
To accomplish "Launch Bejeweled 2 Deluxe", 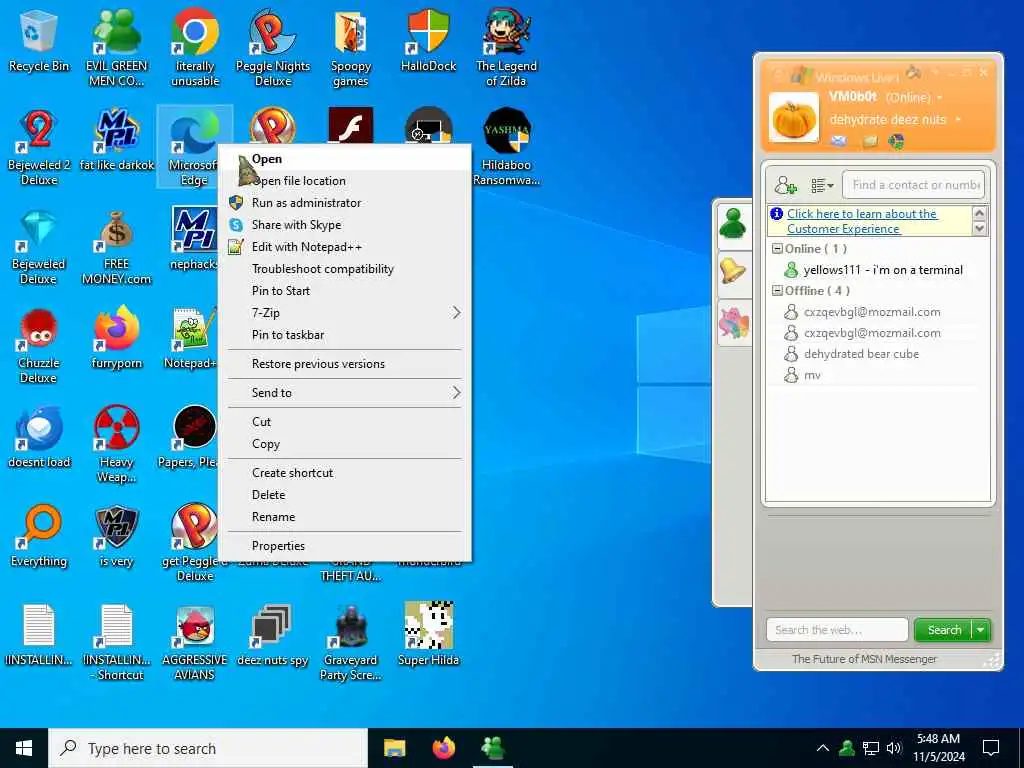I will (39, 147).
